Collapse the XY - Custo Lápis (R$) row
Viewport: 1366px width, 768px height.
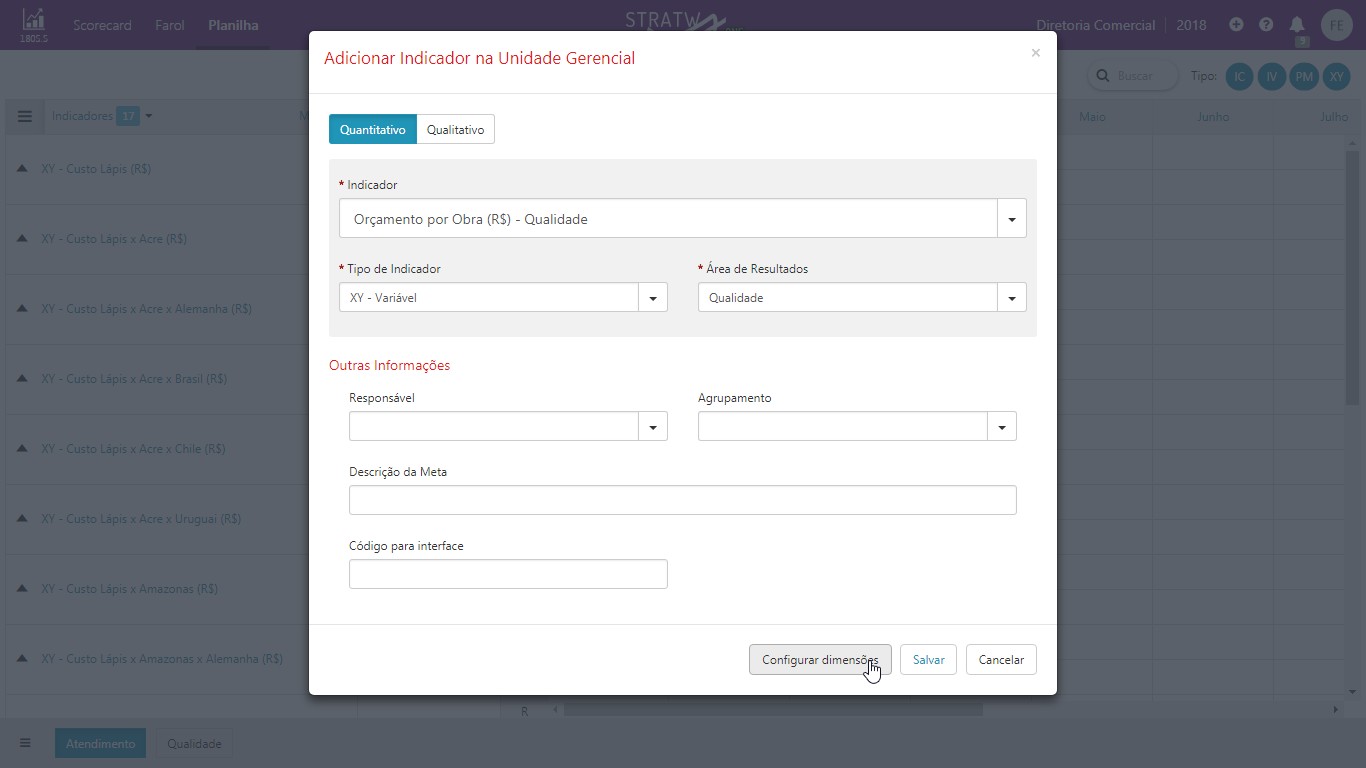tap(22, 169)
